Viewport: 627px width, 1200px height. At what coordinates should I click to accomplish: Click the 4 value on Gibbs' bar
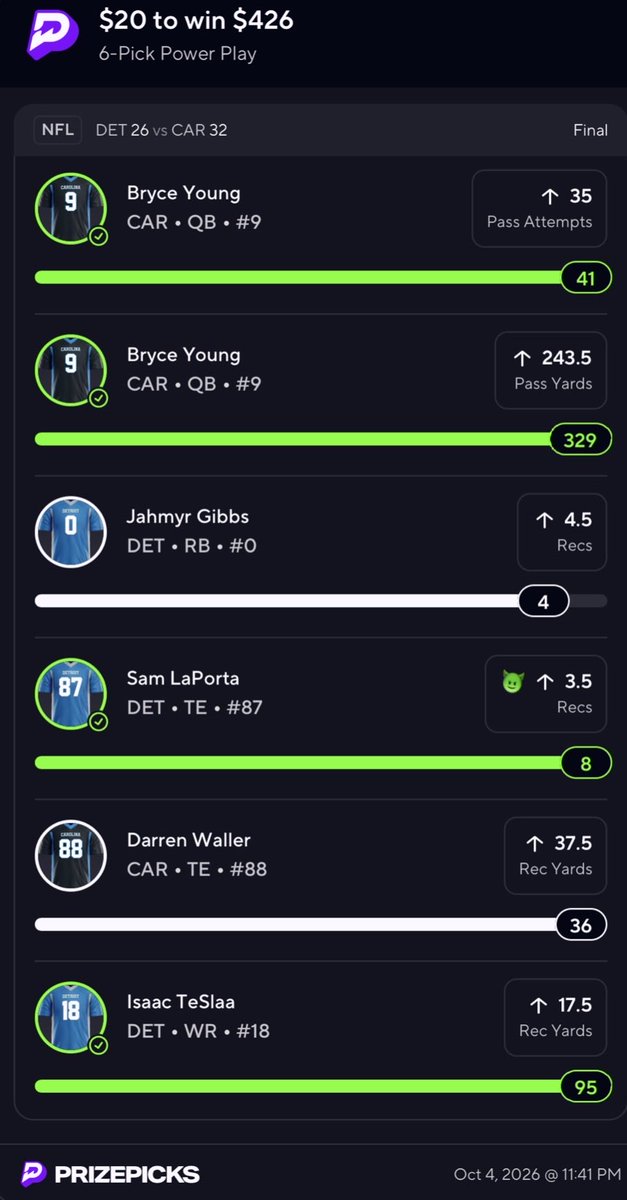tap(544, 602)
